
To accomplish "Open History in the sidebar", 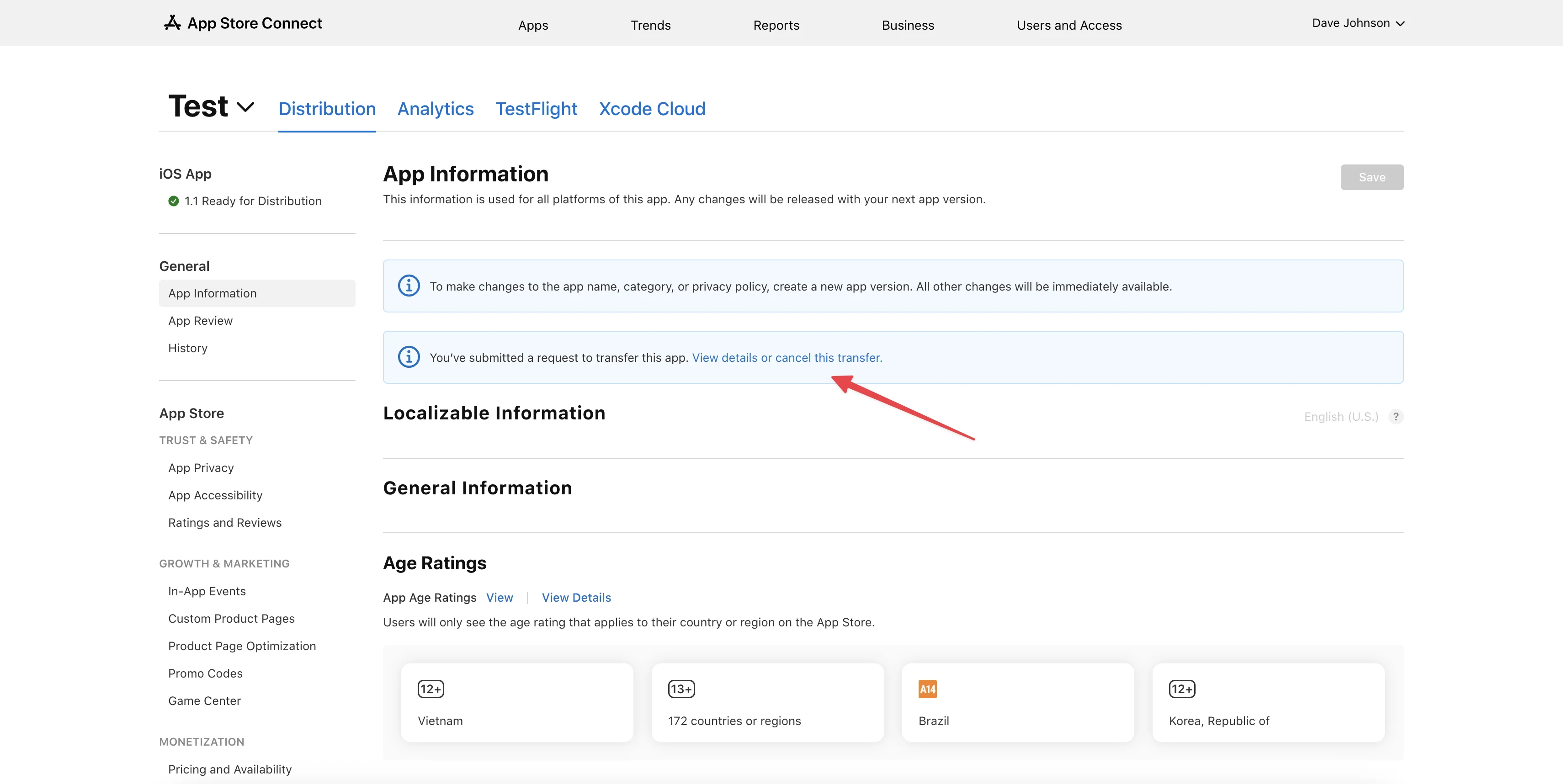I will click(187, 348).
